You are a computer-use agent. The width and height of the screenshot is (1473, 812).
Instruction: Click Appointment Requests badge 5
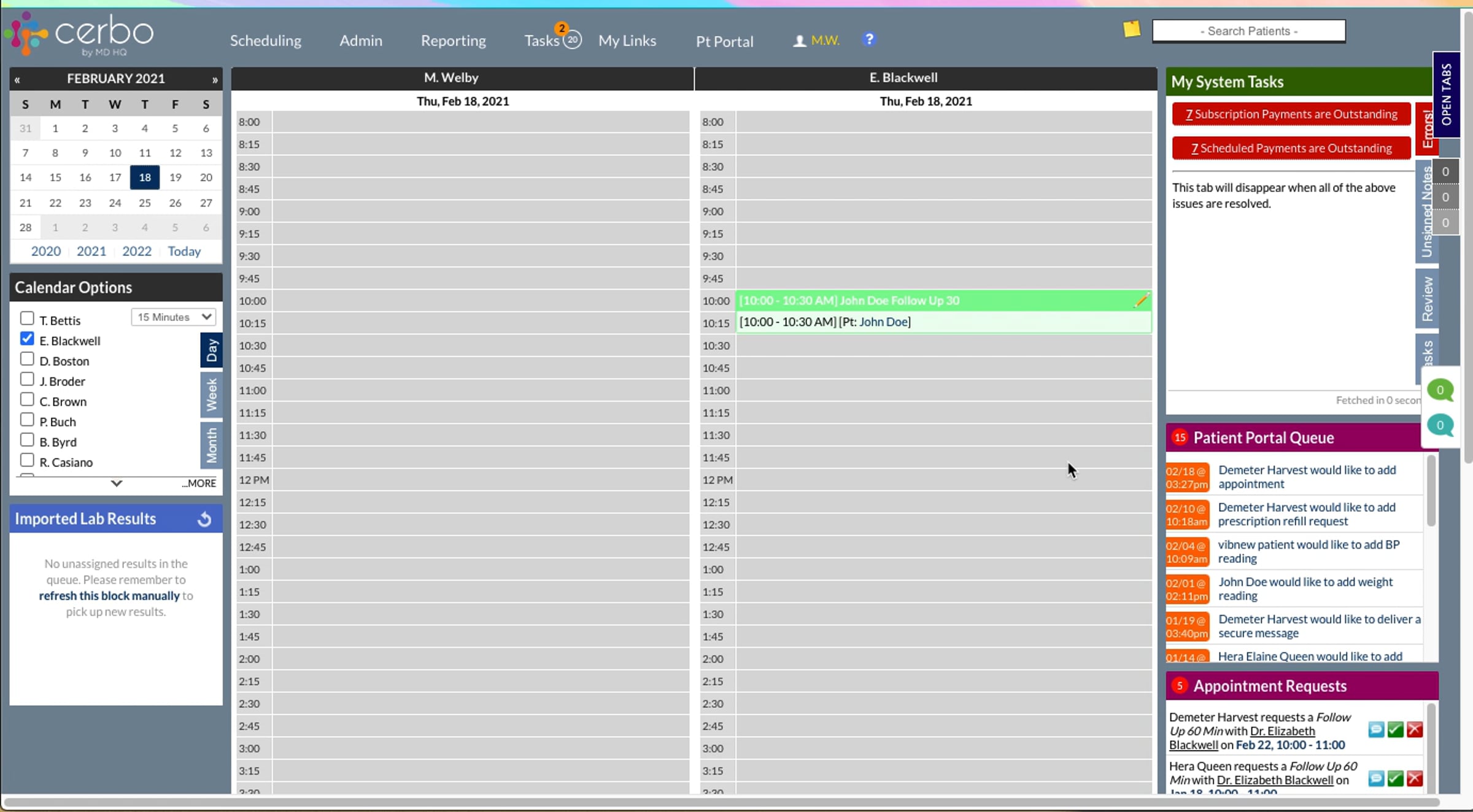coord(1180,686)
